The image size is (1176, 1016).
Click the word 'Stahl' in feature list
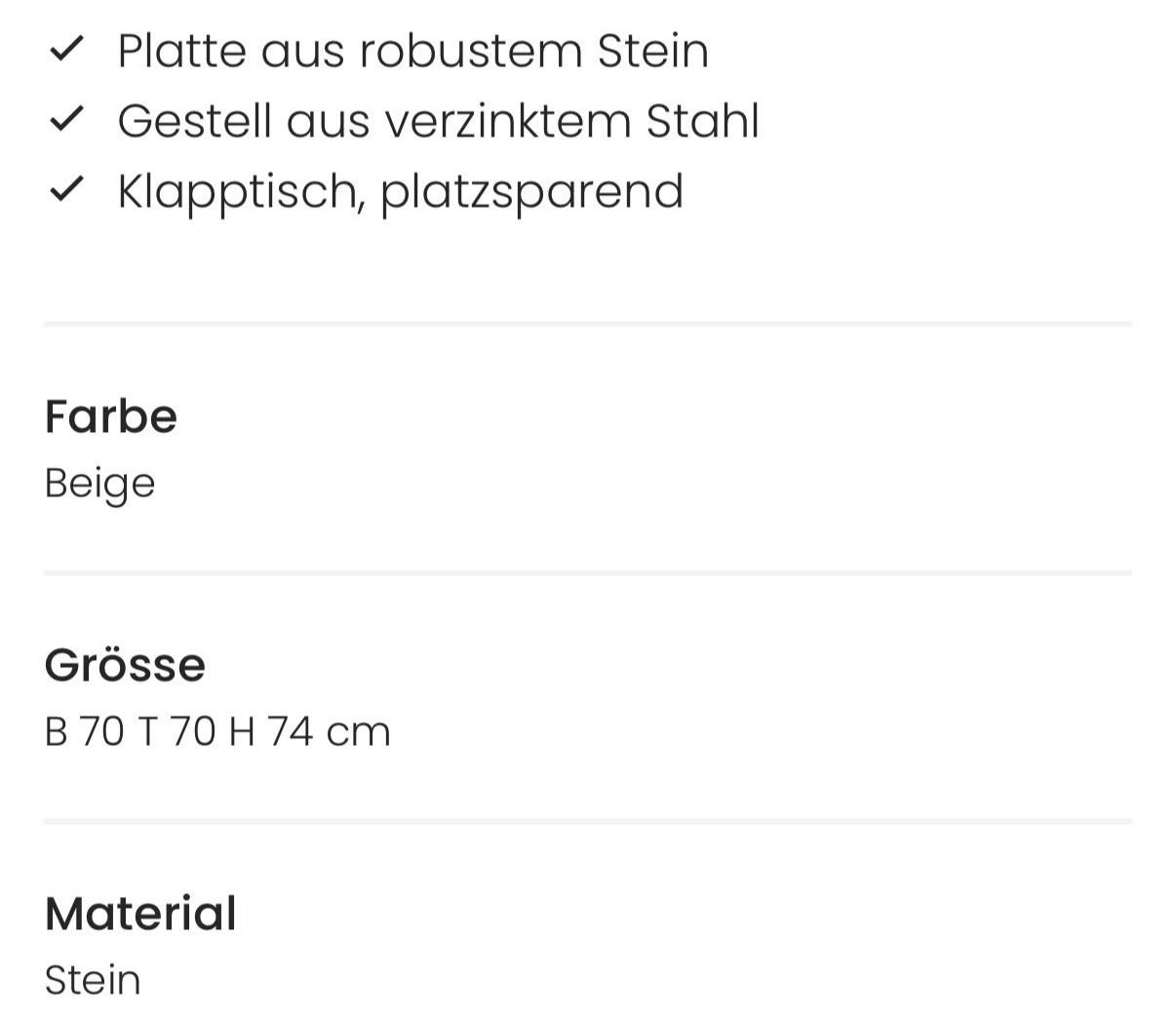click(702, 121)
